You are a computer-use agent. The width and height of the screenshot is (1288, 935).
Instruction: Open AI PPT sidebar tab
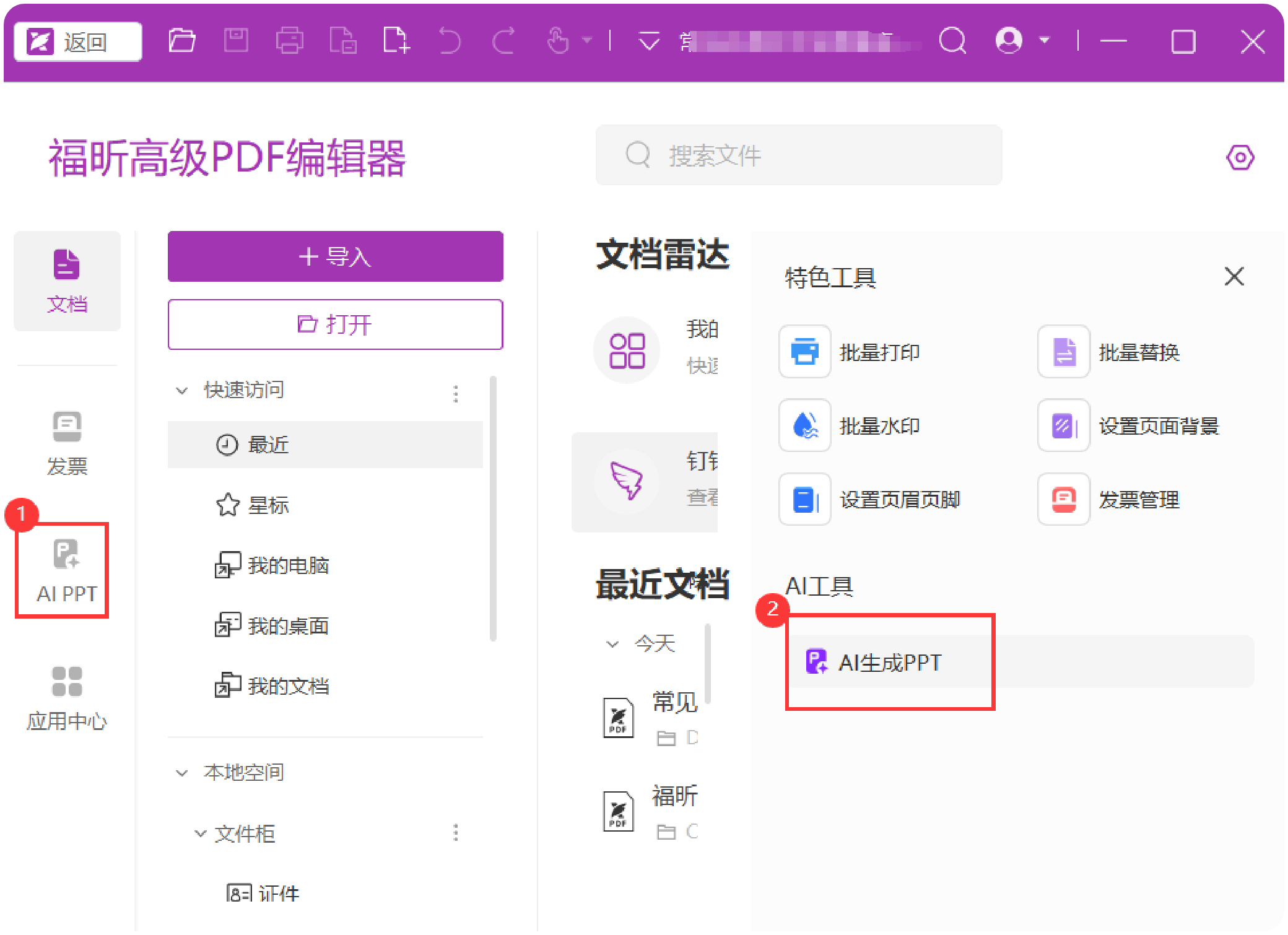tap(66, 571)
